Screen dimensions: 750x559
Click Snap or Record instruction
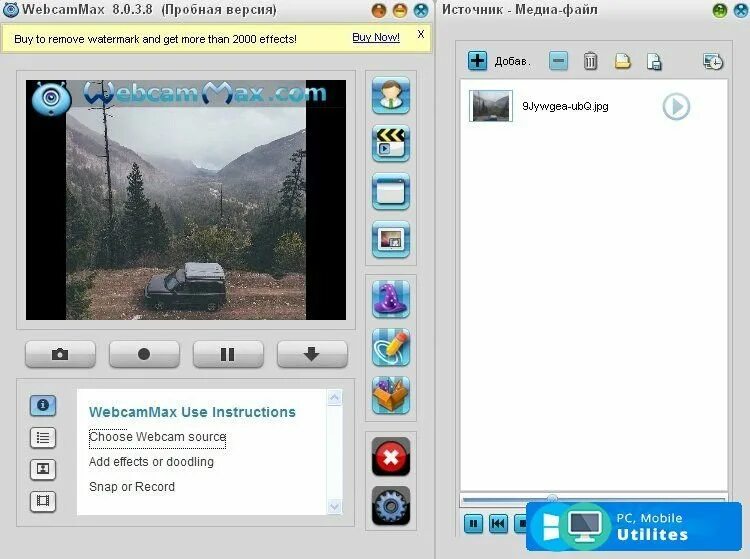[132, 487]
